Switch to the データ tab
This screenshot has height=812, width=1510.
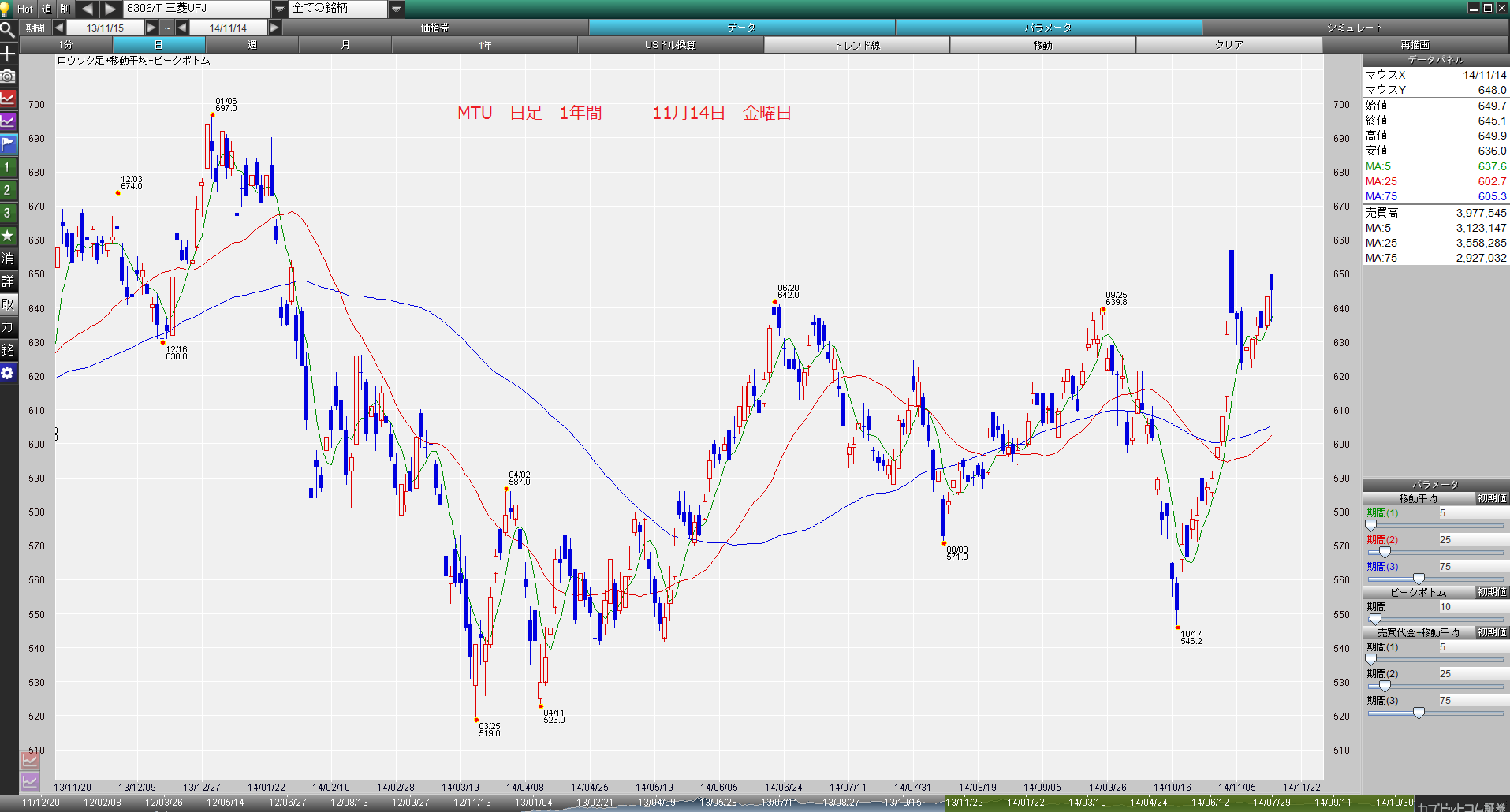click(741, 28)
